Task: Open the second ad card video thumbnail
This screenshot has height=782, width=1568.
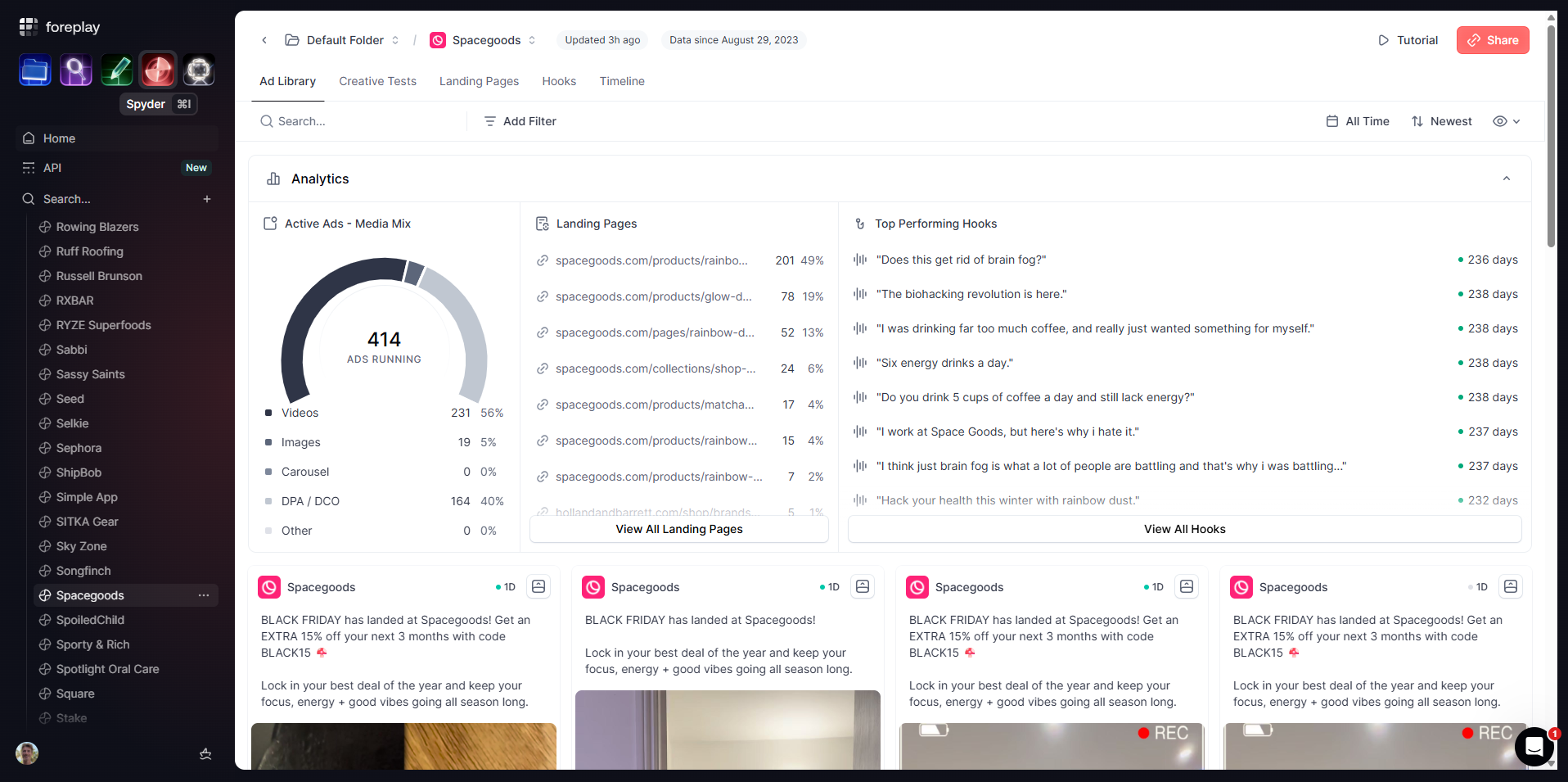Action: (728, 730)
